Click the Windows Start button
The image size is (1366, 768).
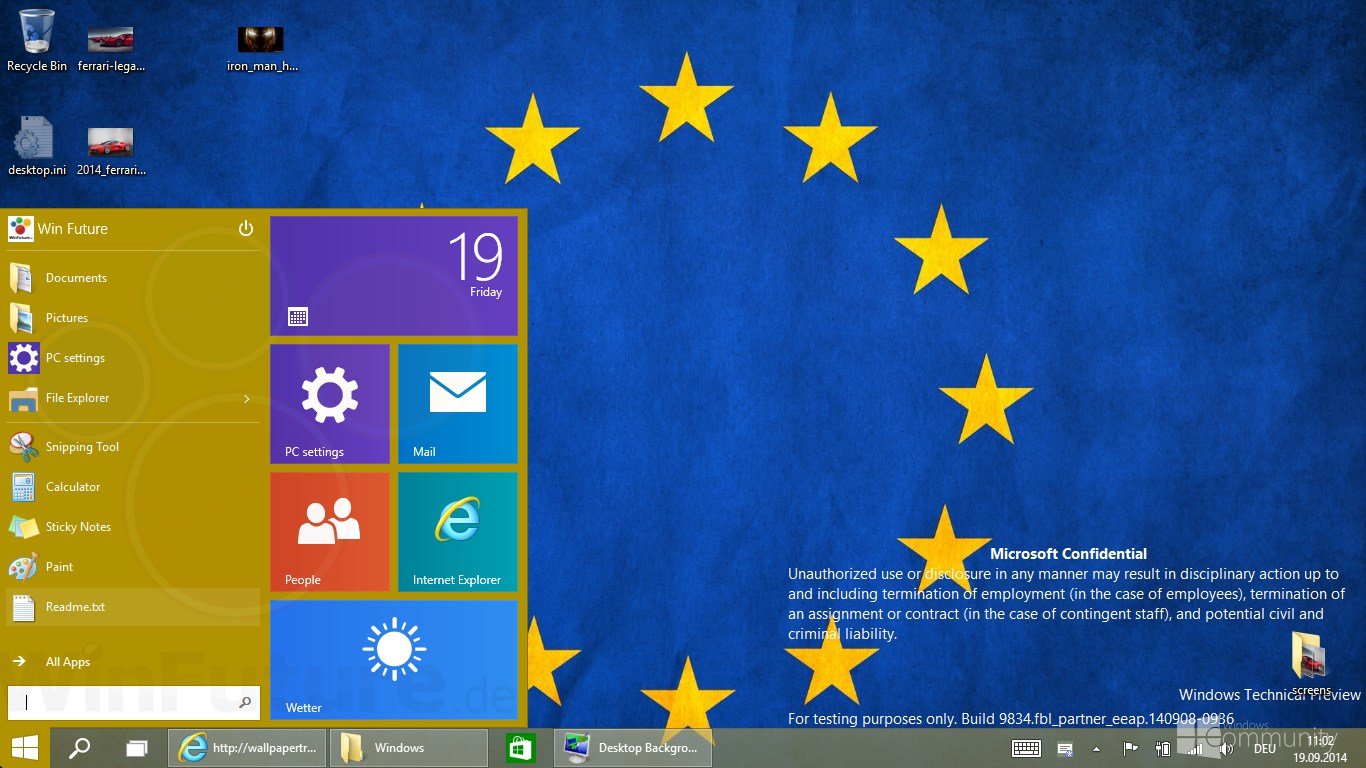click(x=25, y=748)
